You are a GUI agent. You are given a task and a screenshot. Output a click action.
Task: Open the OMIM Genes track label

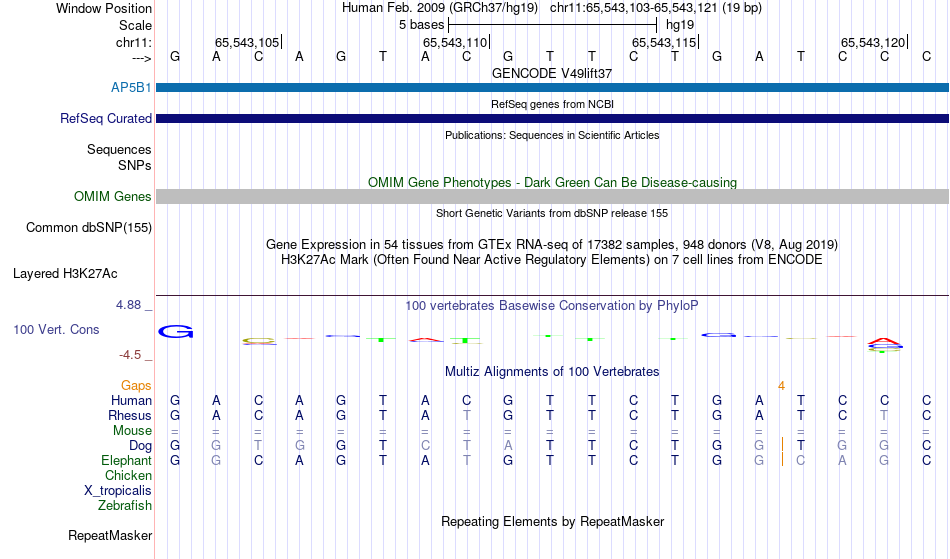(113, 196)
